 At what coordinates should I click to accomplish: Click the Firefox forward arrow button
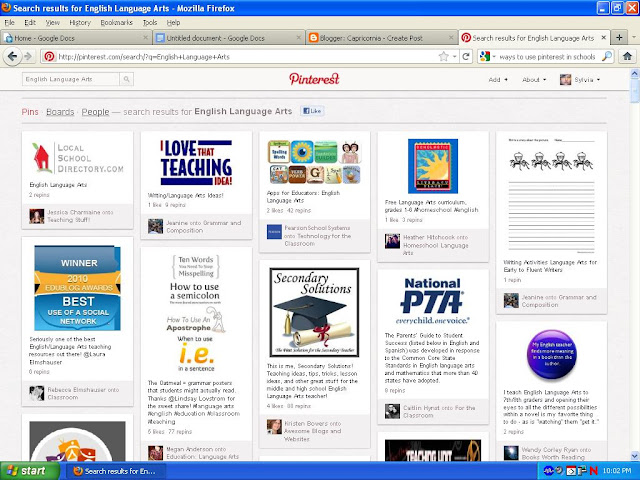click(28, 56)
